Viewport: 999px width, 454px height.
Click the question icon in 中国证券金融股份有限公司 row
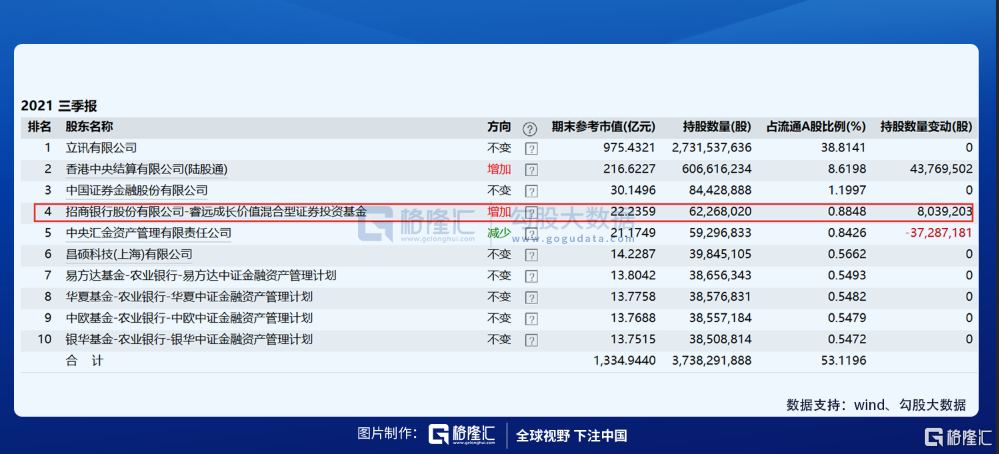531,191
